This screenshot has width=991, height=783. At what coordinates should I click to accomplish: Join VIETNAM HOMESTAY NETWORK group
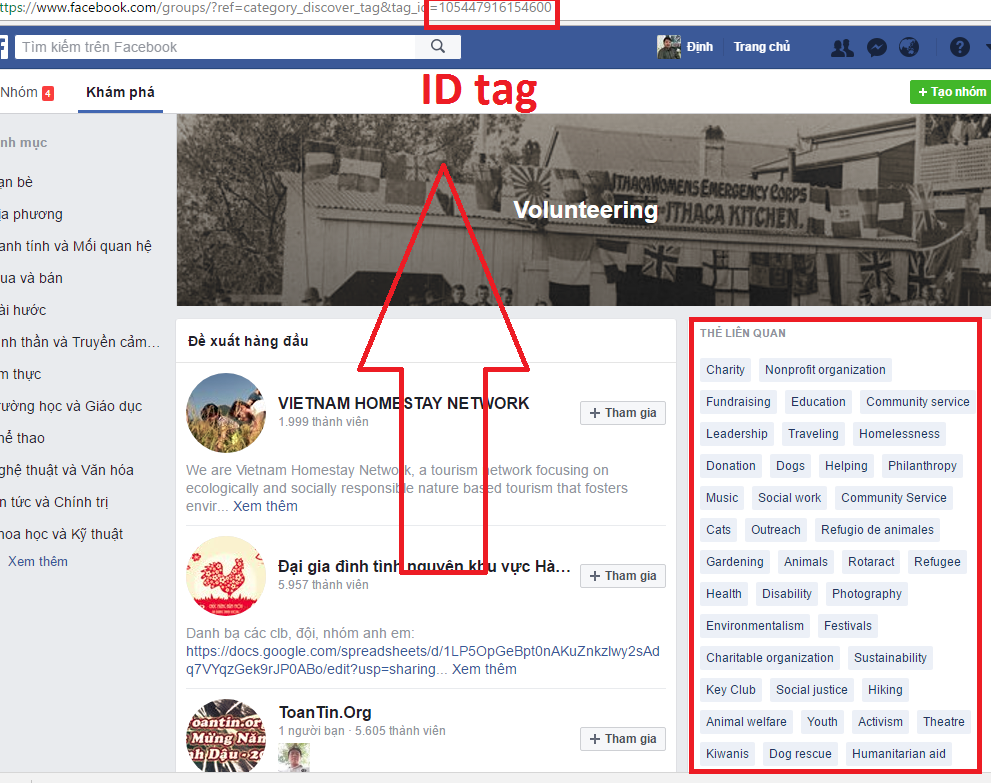pos(623,413)
